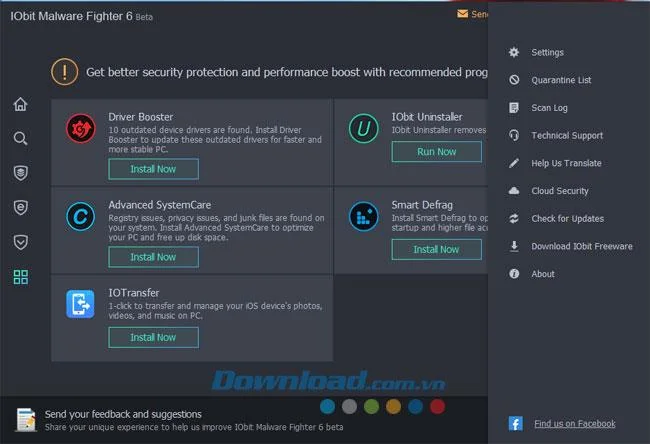Image resolution: width=650 pixels, height=444 pixels.
Task: Click 'Share your unique experience' text
Action: pyautogui.click(x=194, y=427)
